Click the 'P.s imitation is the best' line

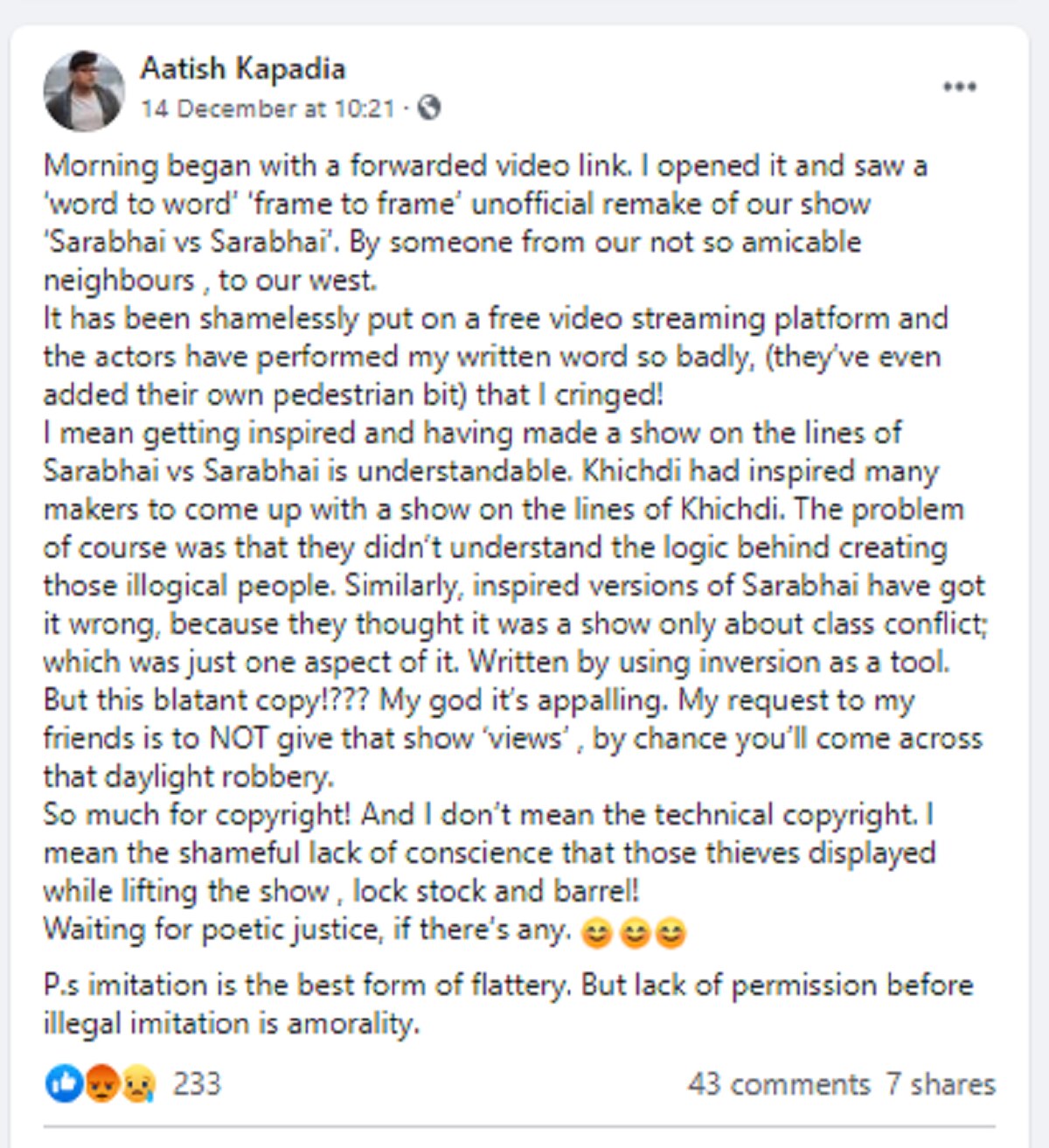(x=508, y=985)
